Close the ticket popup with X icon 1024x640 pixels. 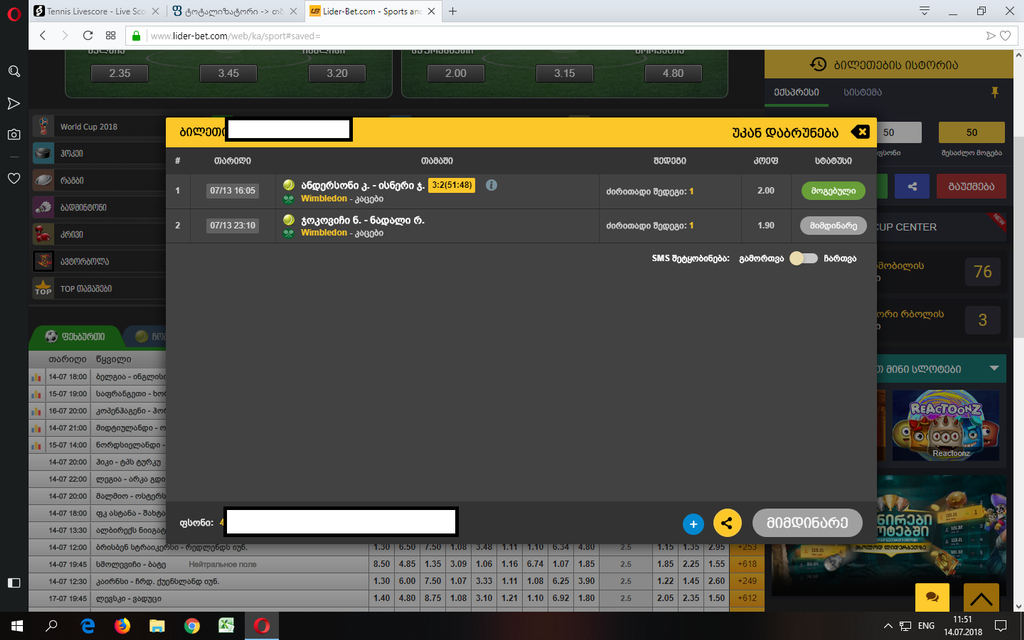point(861,132)
